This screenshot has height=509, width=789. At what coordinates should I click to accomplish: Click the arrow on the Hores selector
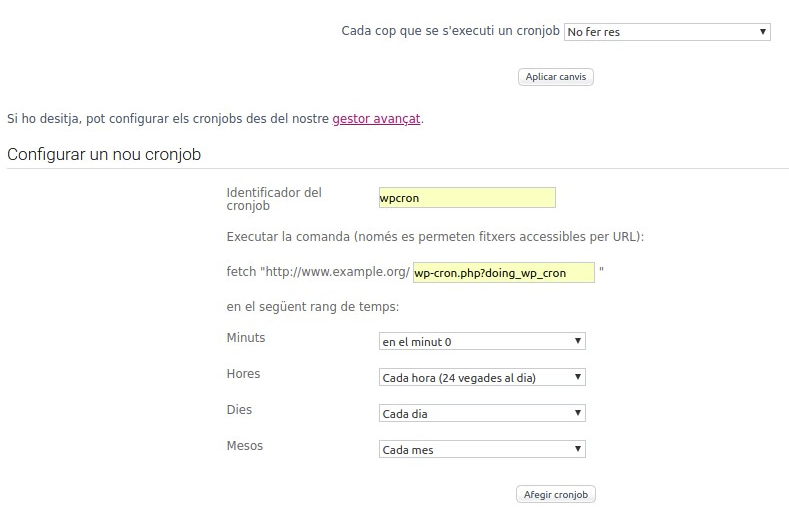point(578,377)
